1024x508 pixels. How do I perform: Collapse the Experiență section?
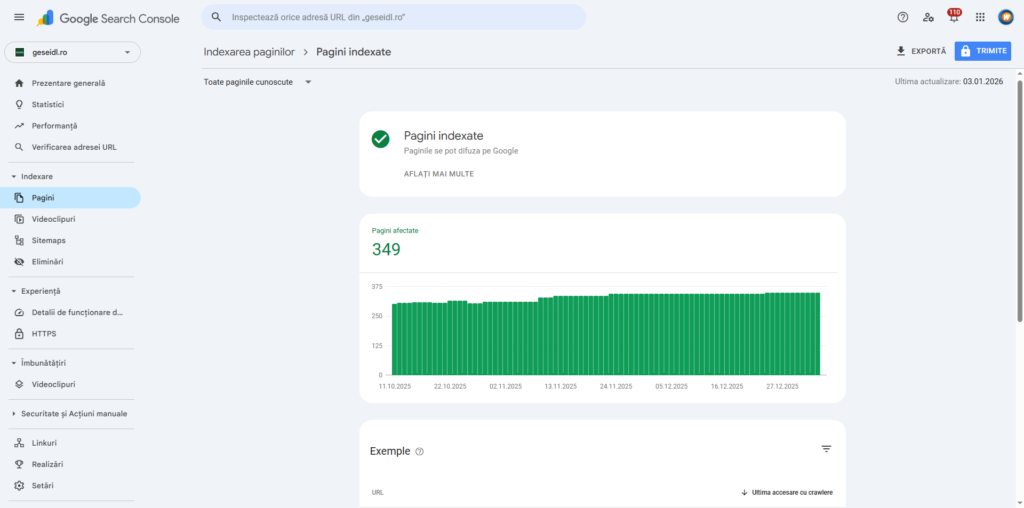[14, 291]
